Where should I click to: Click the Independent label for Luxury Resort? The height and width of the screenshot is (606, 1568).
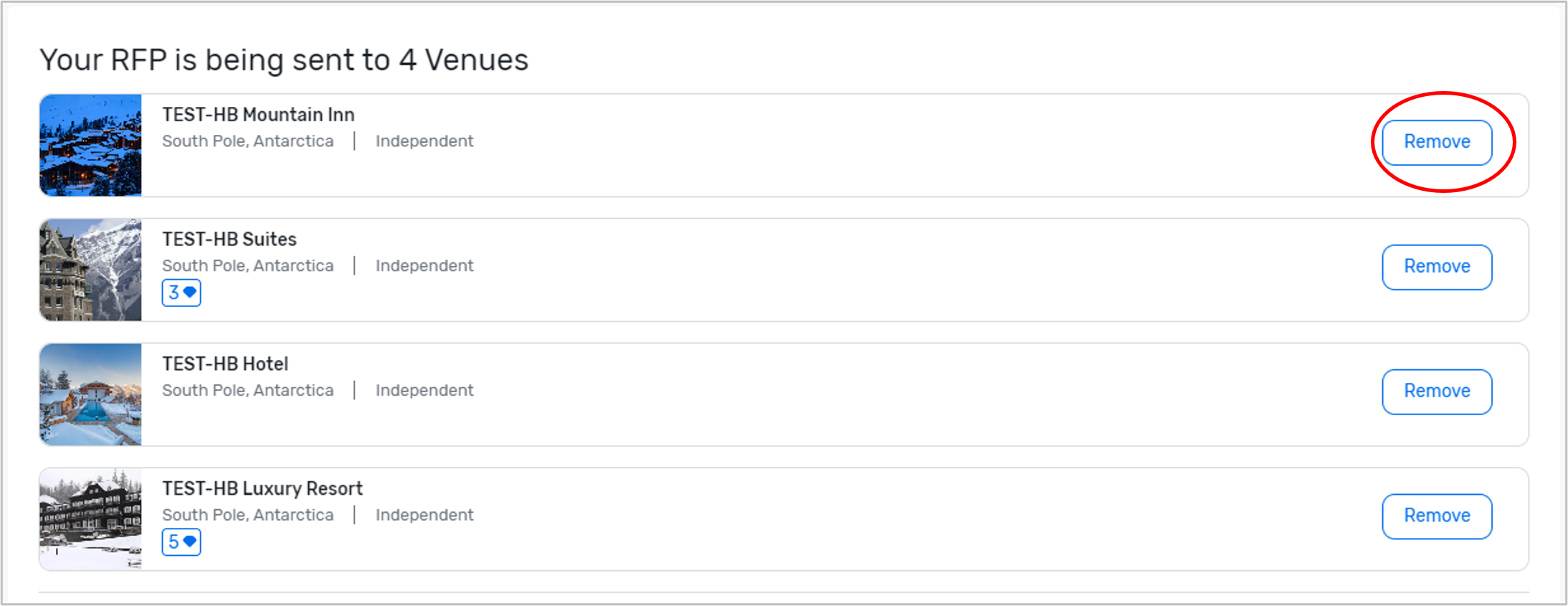pos(424,516)
